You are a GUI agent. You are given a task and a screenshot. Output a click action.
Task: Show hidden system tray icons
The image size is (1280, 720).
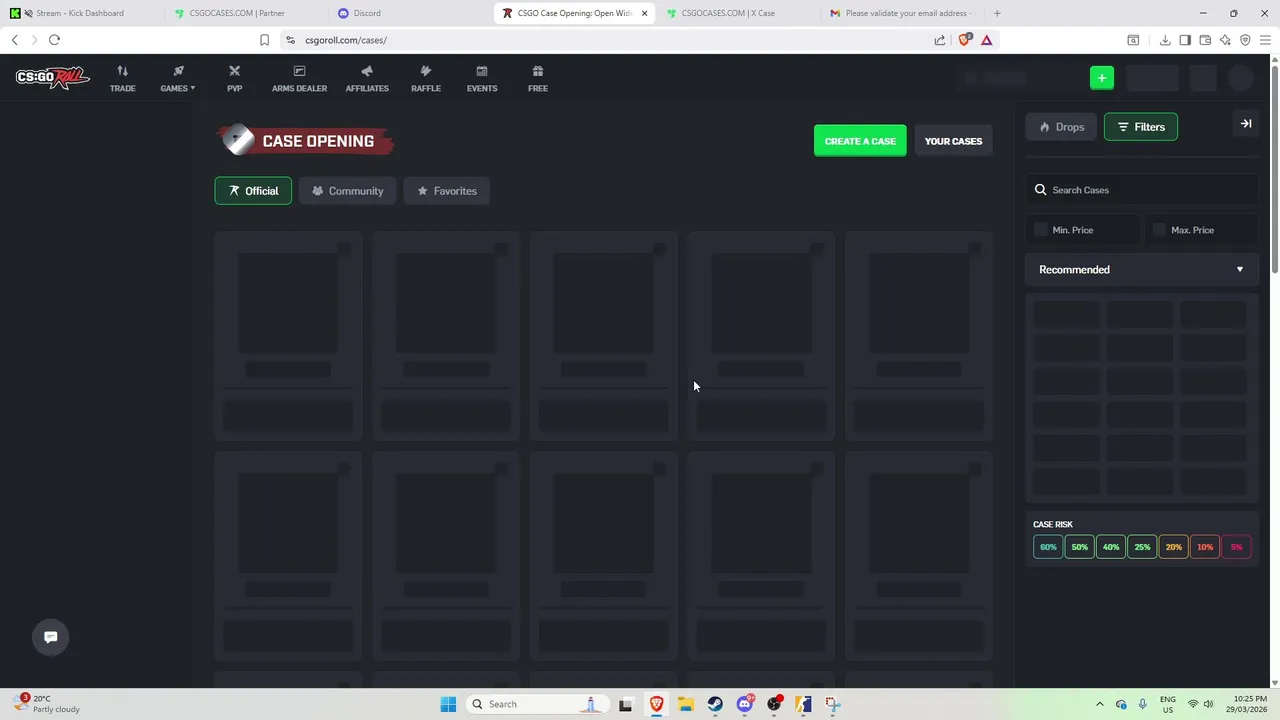point(1100,704)
